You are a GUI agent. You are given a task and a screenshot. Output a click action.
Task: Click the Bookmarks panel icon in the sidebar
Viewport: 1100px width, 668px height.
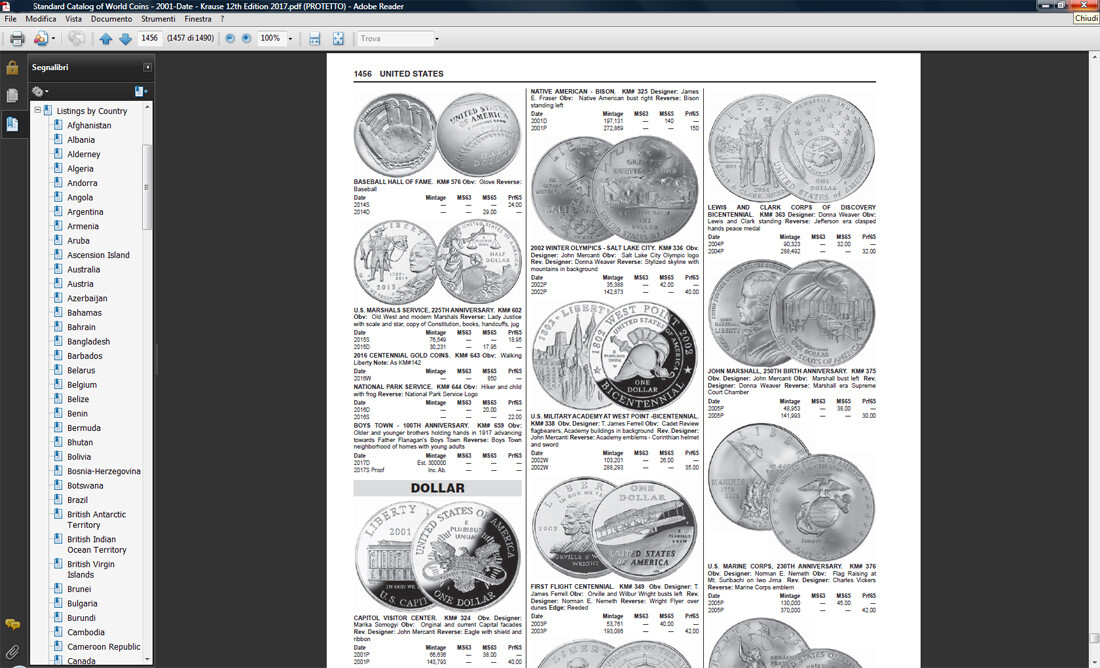(x=13, y=124)
